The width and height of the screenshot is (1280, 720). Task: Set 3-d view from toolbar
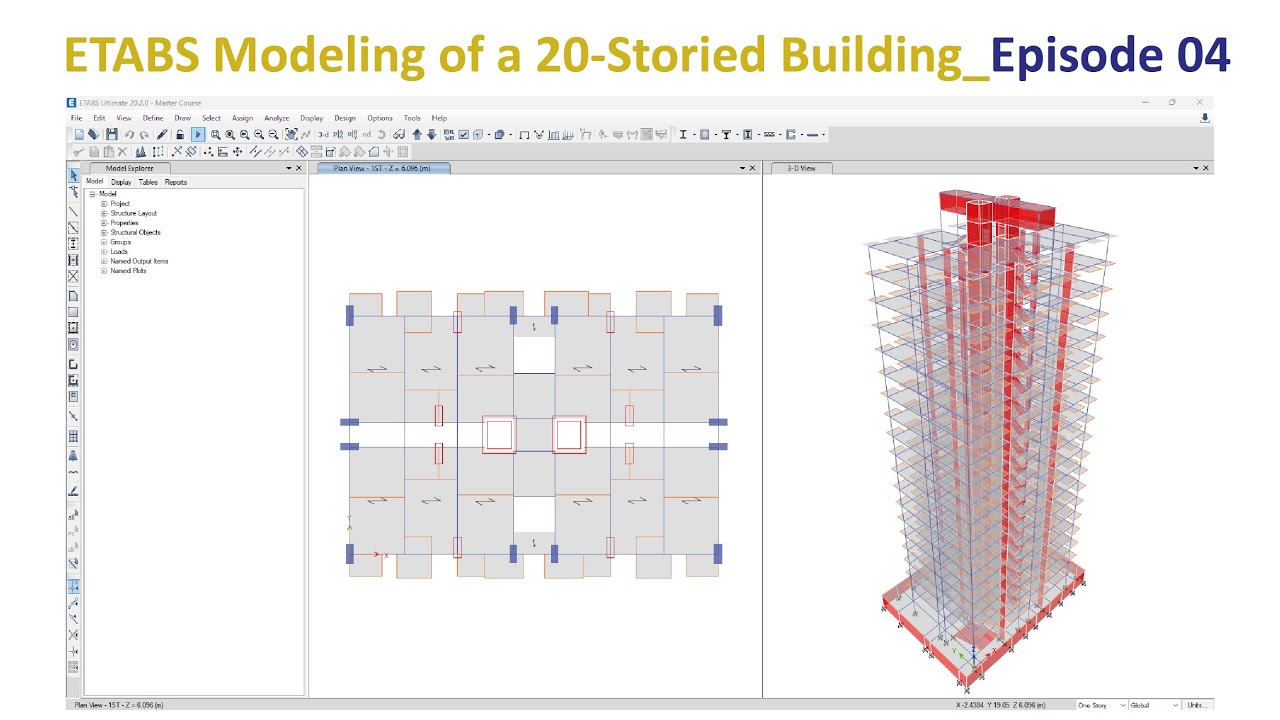(x=323, y=134)
